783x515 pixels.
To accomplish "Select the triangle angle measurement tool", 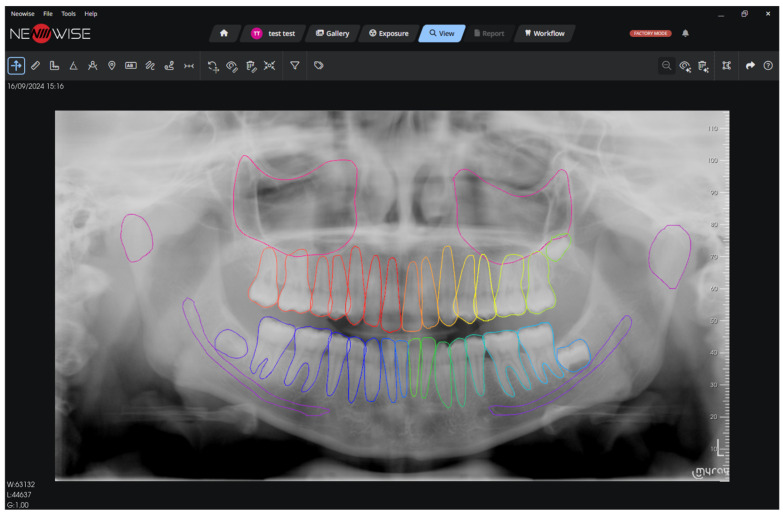I will [73, 65].
